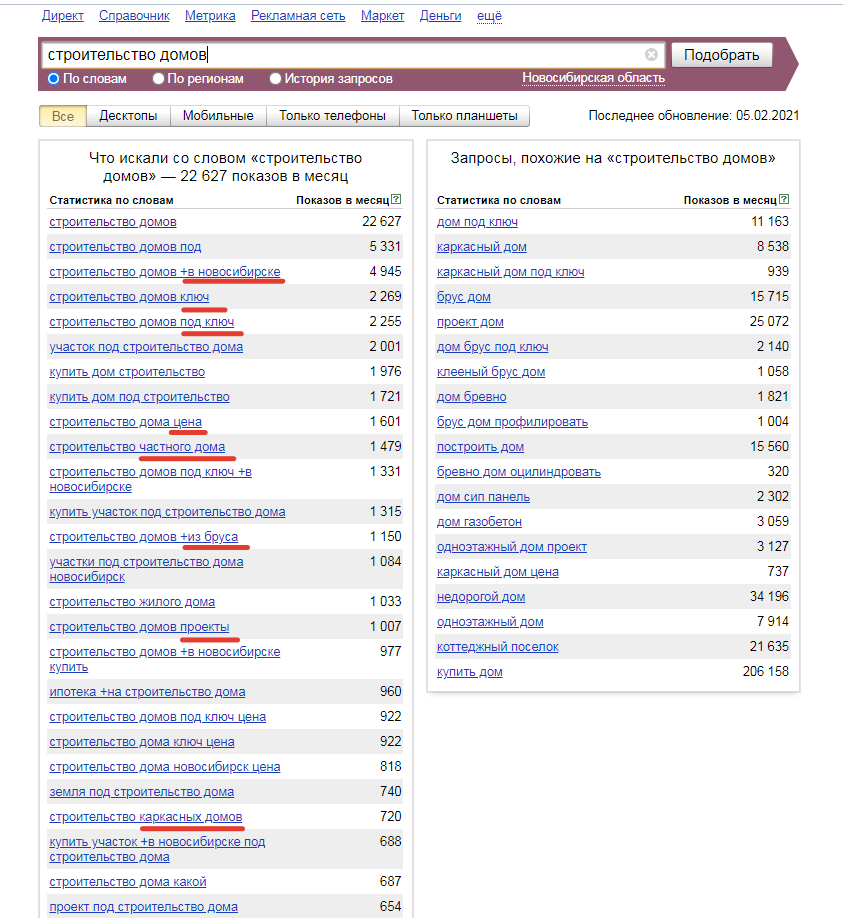Viewport: 843px width, 918px height.
Task: Switch to the 'Только планшеты' tab
Action: click(x=464, y=116)
